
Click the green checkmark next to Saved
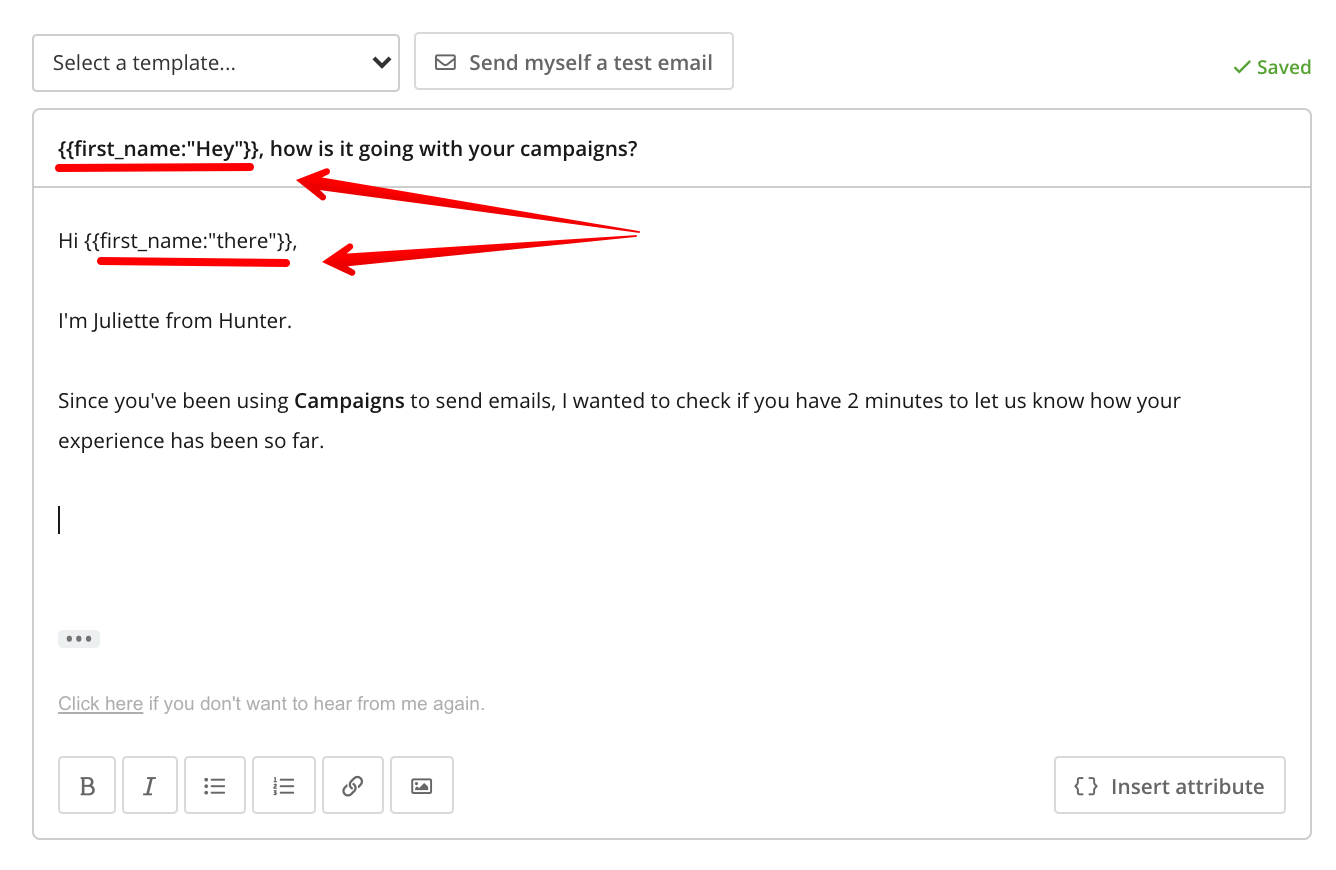point(1241,66)
